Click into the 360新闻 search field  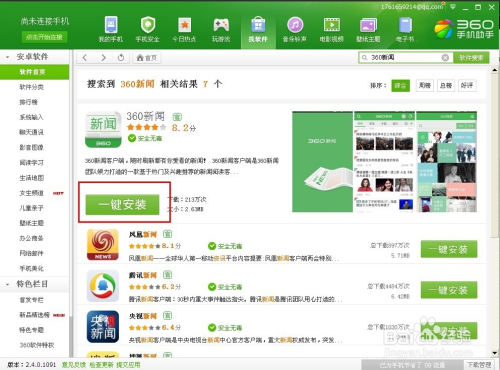tap(405, 58)
